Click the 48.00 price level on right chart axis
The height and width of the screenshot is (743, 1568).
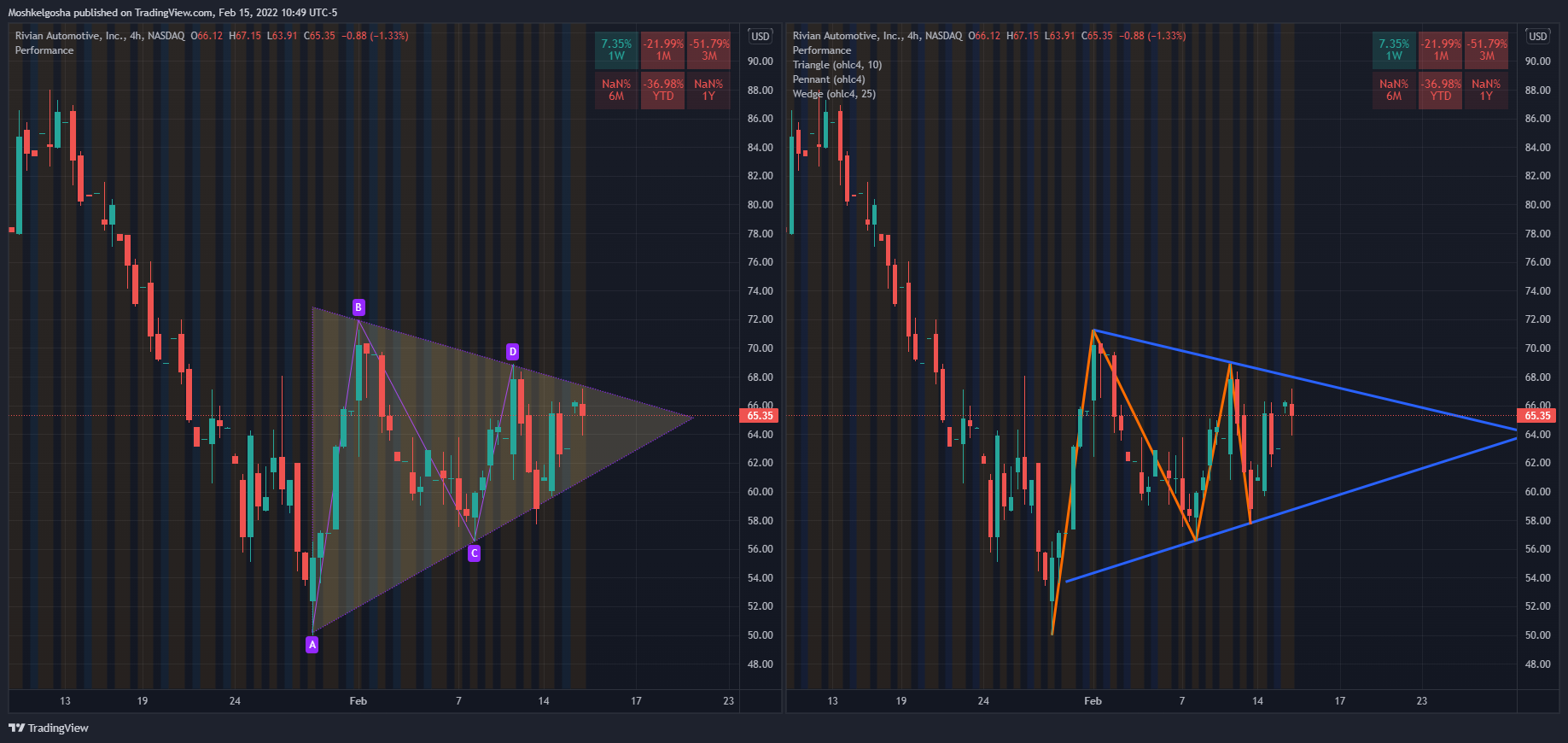(1537, 664)
